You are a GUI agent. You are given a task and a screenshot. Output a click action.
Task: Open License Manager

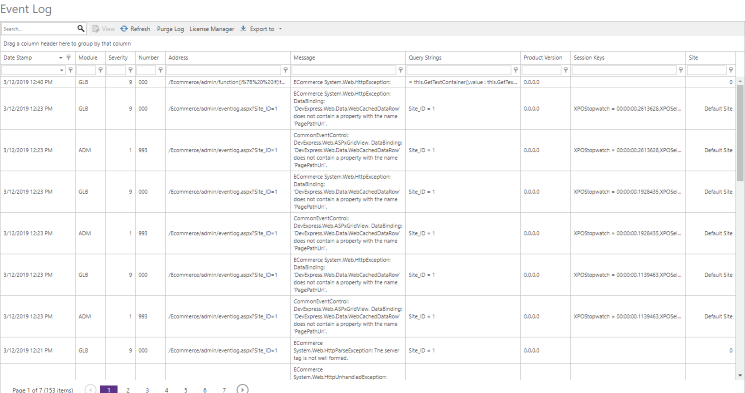click(211, 29)
